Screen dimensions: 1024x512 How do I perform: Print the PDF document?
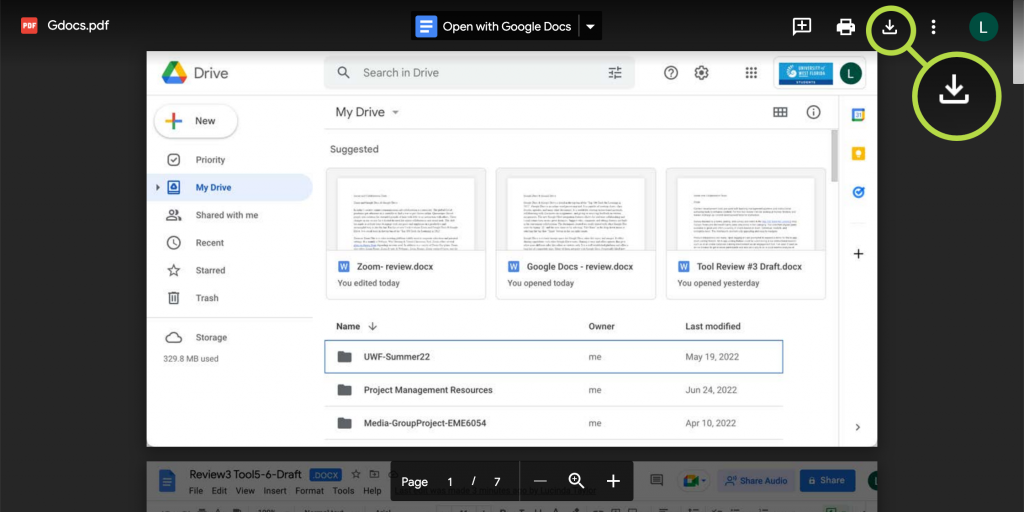[846, 27]
